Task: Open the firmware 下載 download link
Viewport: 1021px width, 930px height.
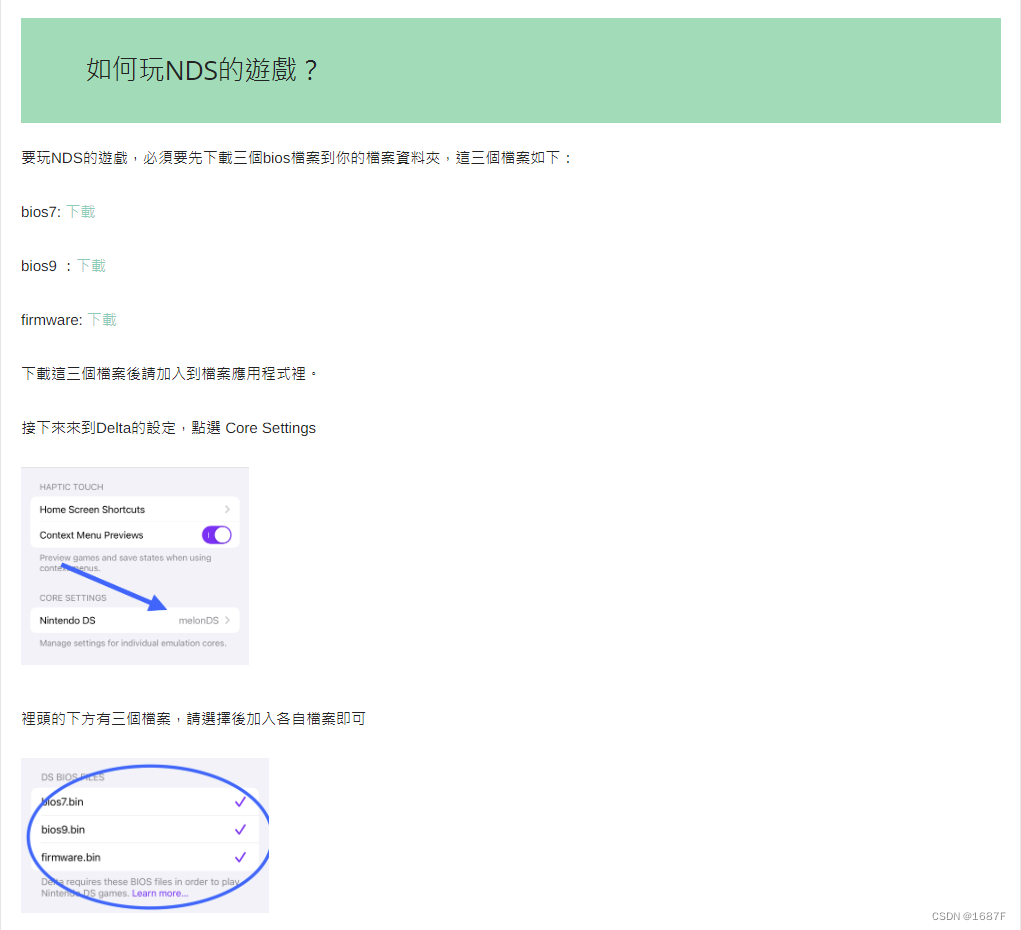Action: [102, 320]
